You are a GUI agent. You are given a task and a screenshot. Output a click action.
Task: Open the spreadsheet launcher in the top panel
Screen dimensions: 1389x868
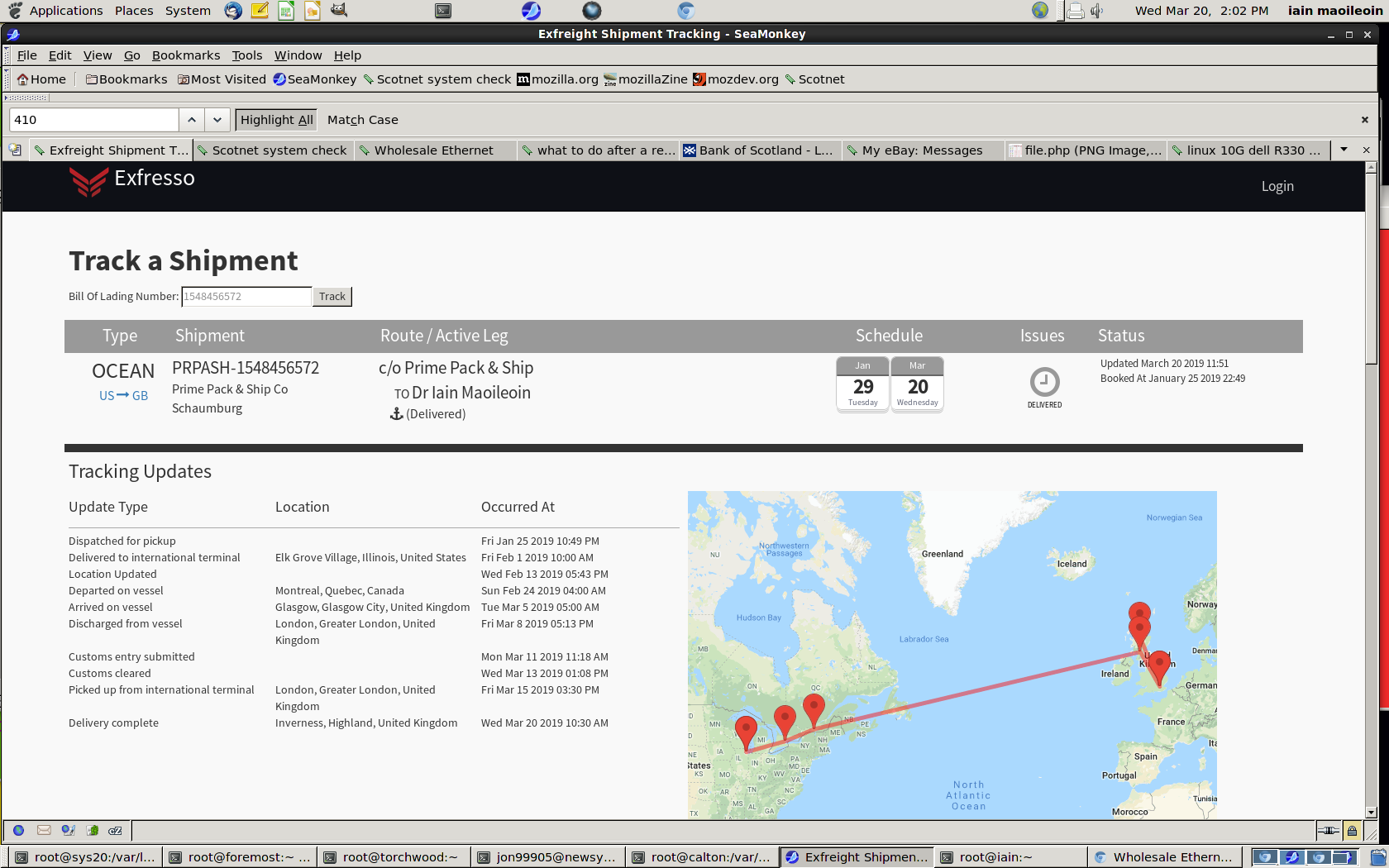tap(286, 10)
